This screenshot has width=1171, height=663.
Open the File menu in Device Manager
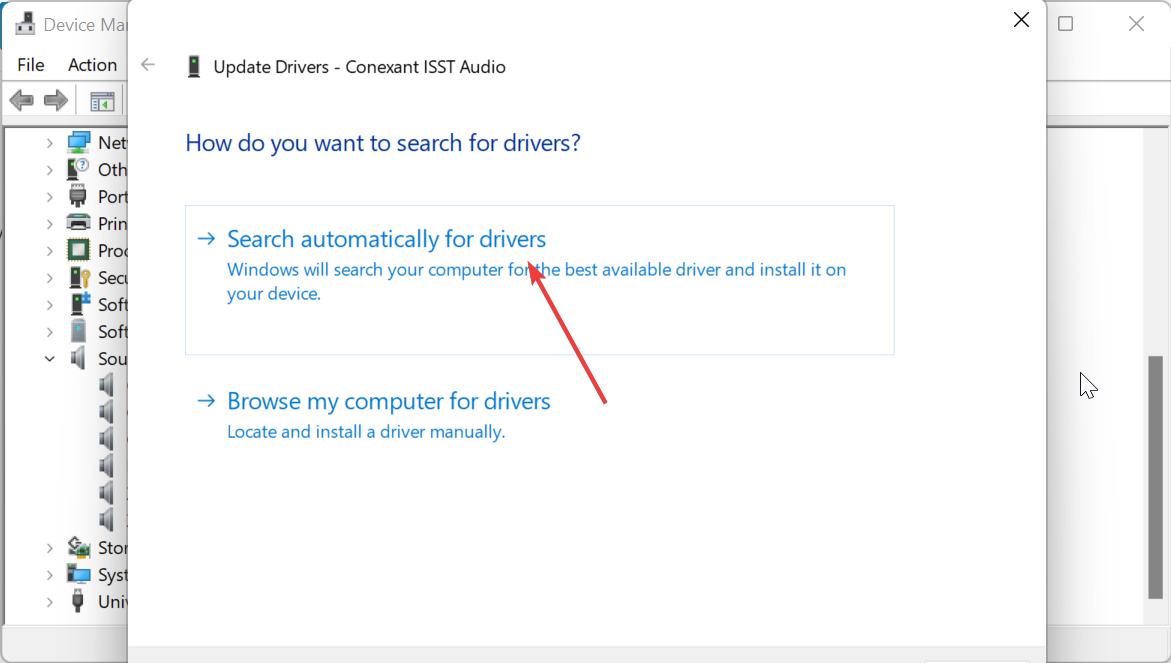[x=31, y=65]
